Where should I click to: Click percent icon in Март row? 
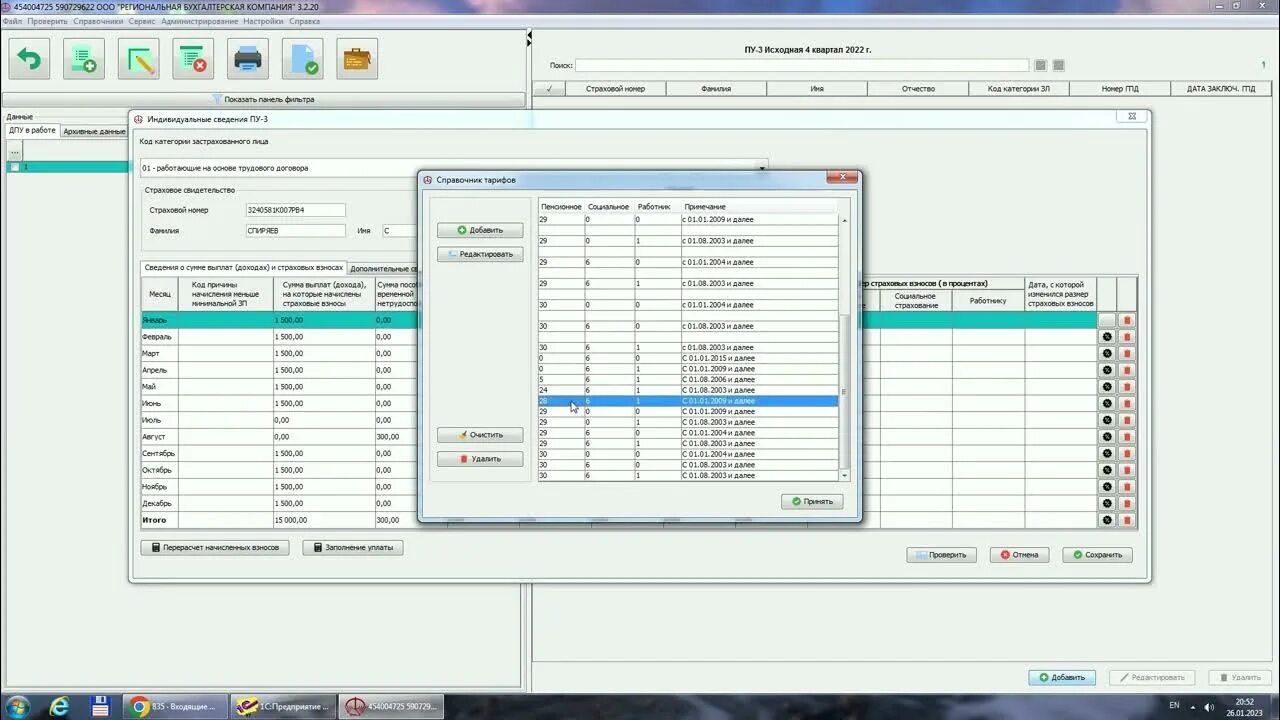click(x=1107, y=354)
